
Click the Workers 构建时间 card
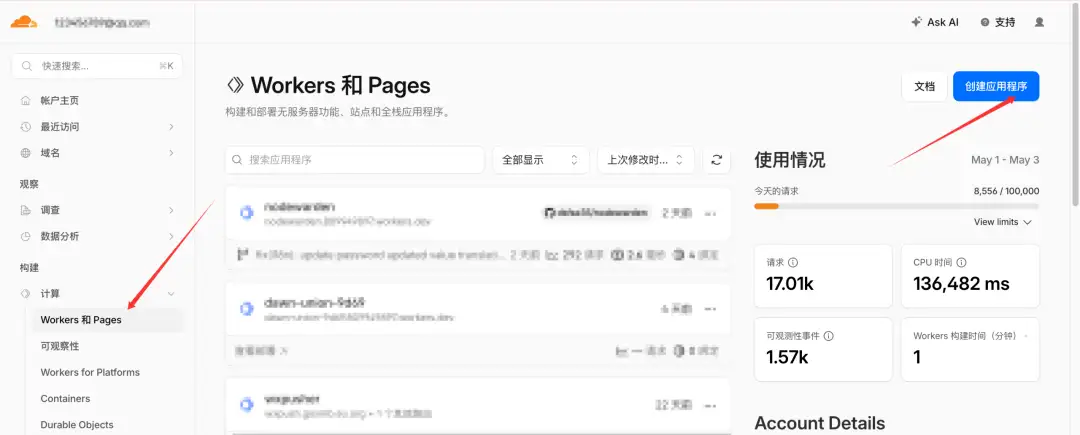click(970, 349)
